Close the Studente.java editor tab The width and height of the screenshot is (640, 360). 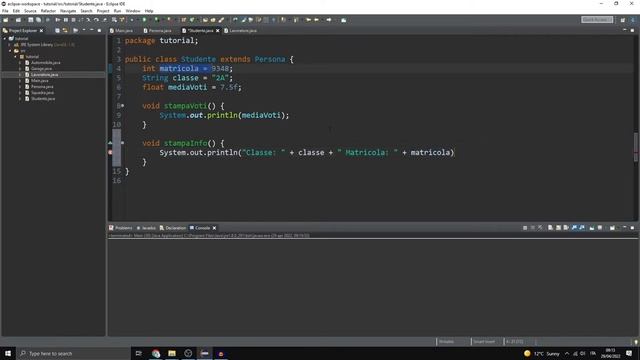coord(218,31)
